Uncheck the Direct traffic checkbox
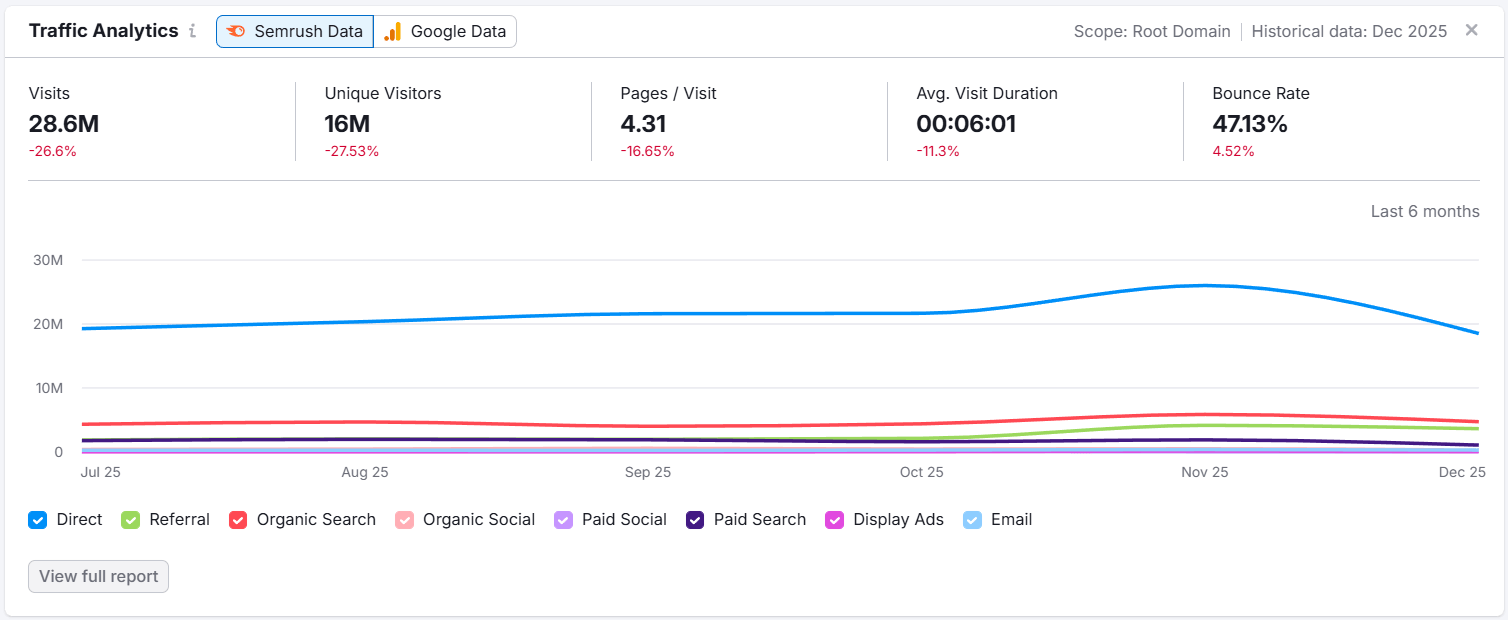 [x=38, y=520]
